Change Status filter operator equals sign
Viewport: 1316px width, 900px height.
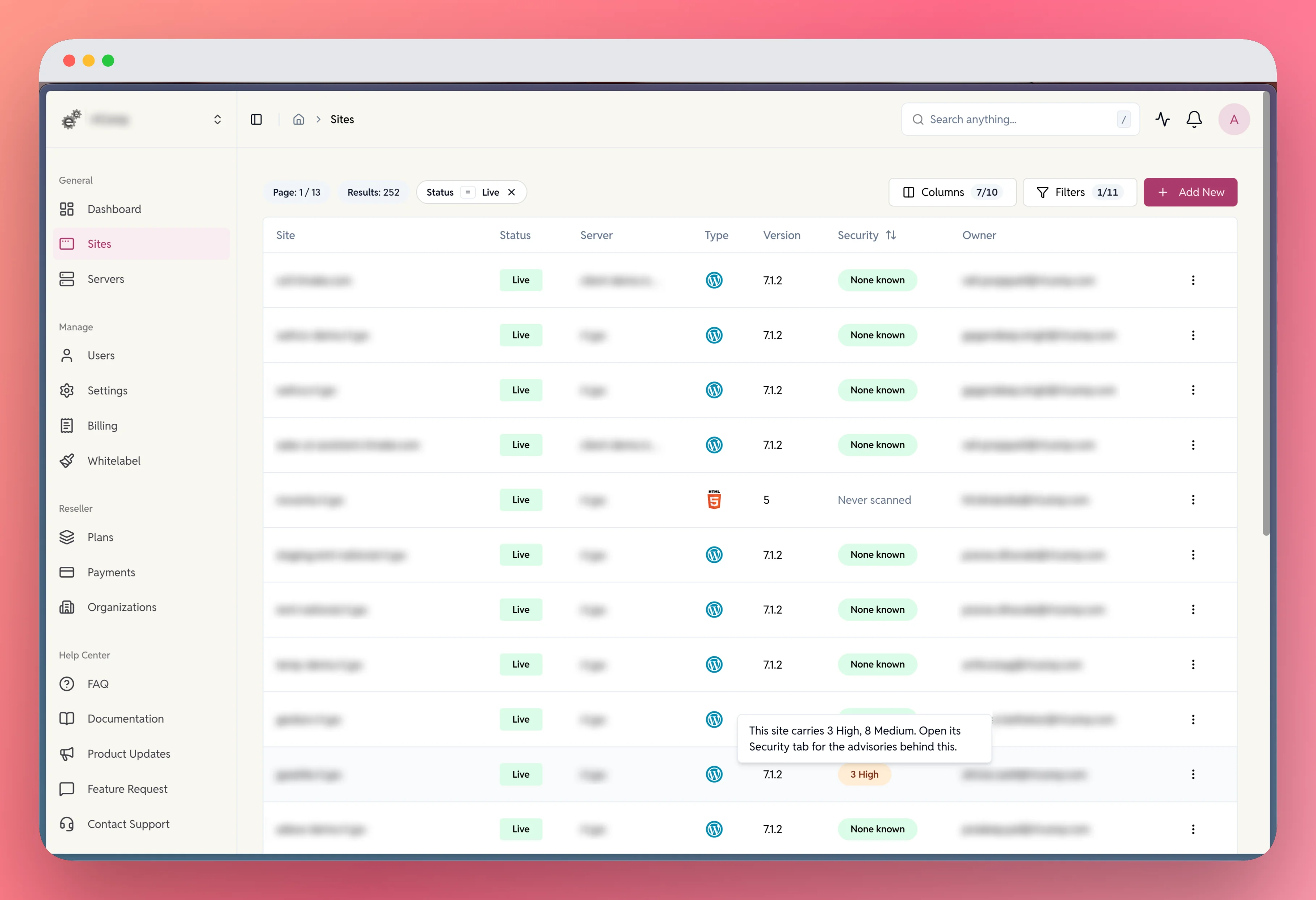point(468,192)
